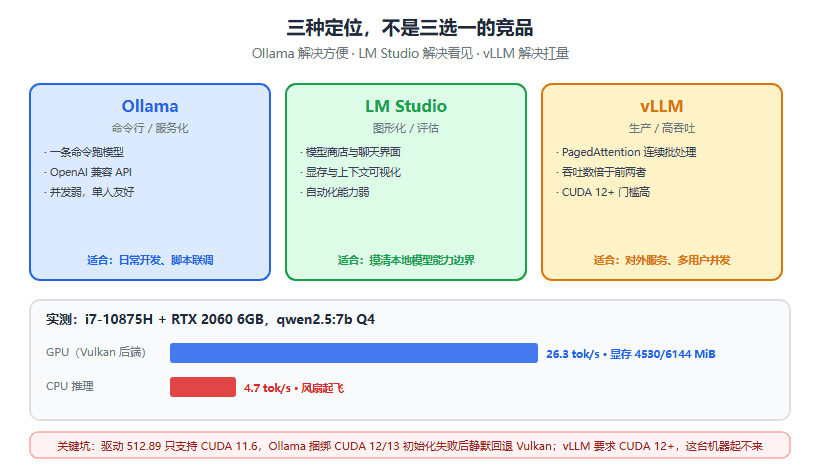Viewport: 820px width, 470px height.
Task: Click the 关键坑 warning banner about 驱动 512.89
Action: coord(410,445)
